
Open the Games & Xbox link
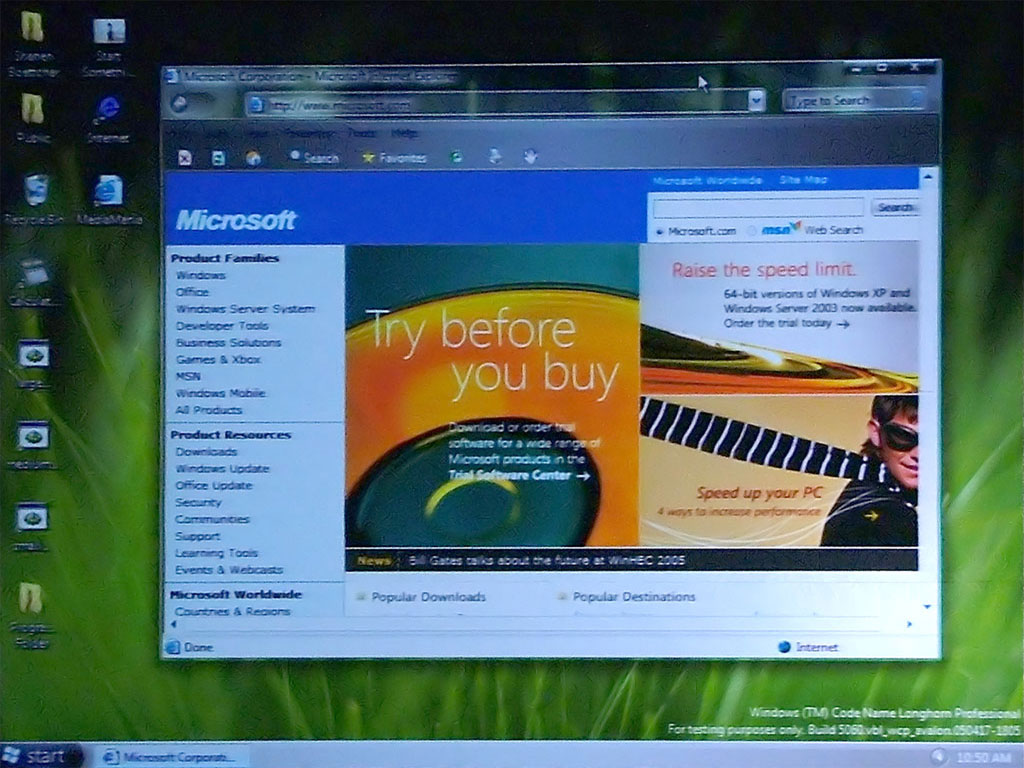coord(217,360)
